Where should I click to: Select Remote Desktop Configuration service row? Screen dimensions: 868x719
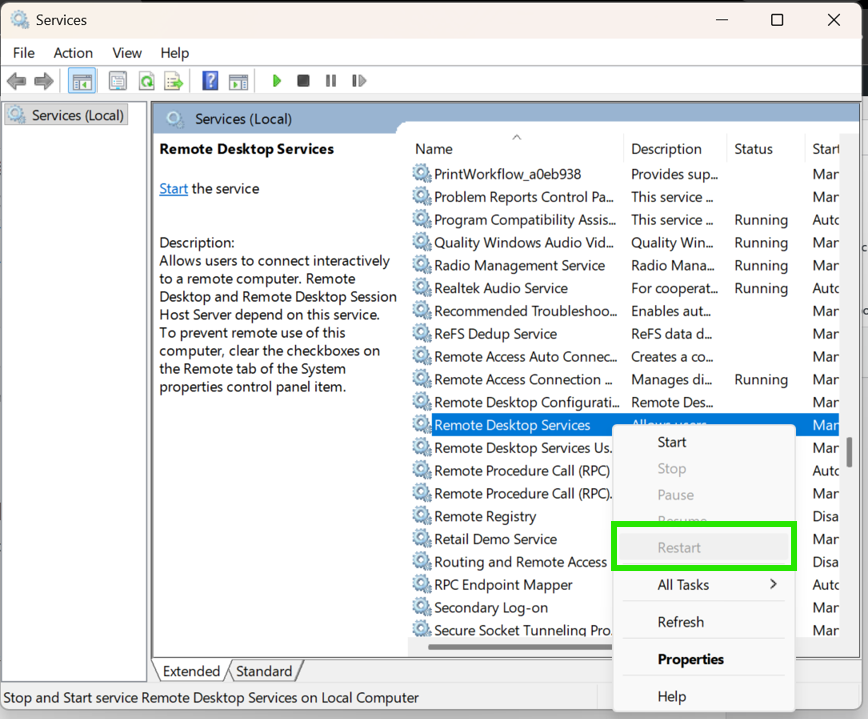point(626,402)
